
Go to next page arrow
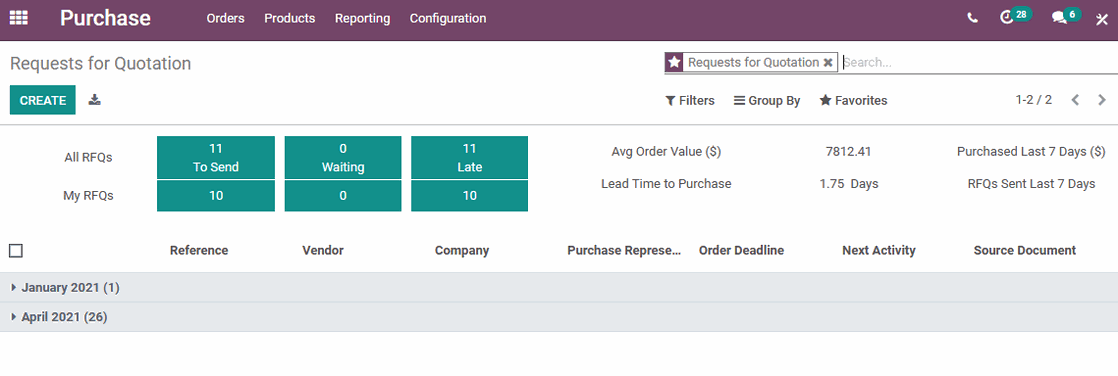click(1102, 100)
